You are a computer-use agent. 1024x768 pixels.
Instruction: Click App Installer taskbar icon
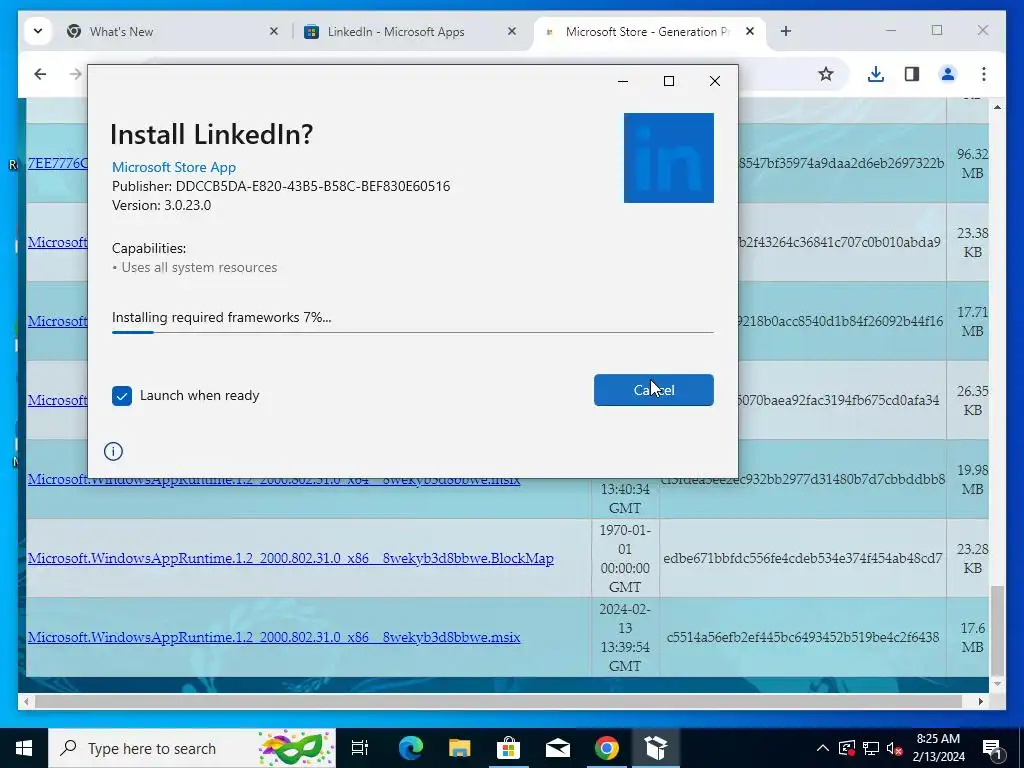coord(656,748)
